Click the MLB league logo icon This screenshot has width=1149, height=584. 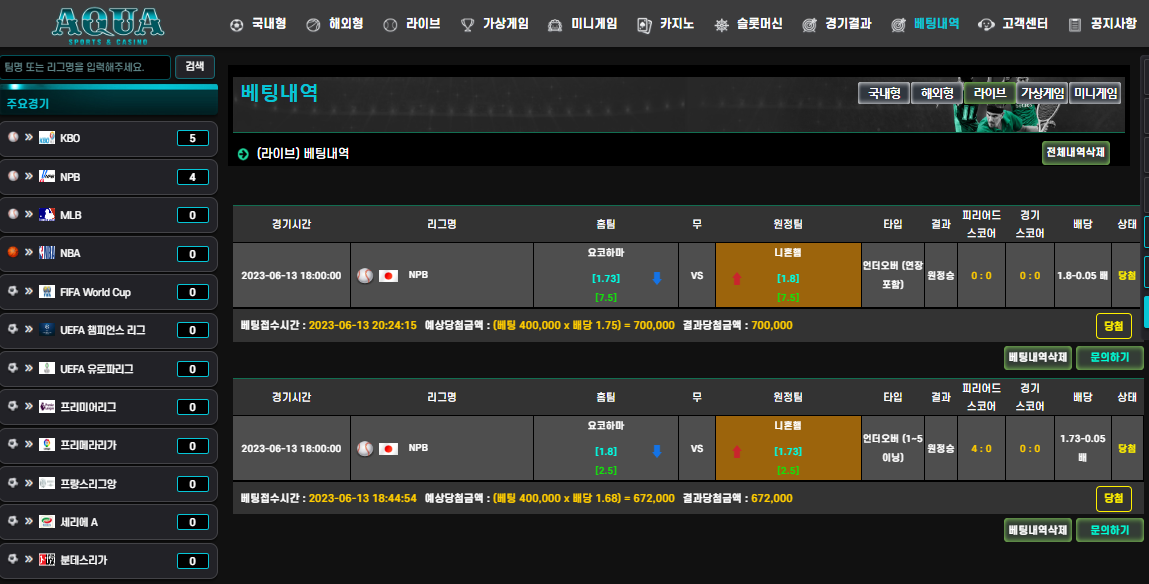click(46, 215)
